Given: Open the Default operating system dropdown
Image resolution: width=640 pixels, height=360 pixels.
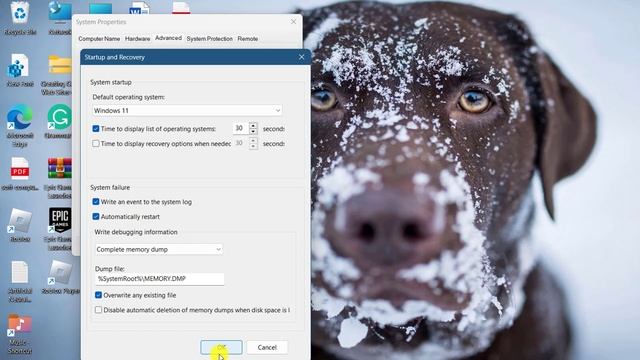Looking at the screenshot, I should tap(187, 111).
